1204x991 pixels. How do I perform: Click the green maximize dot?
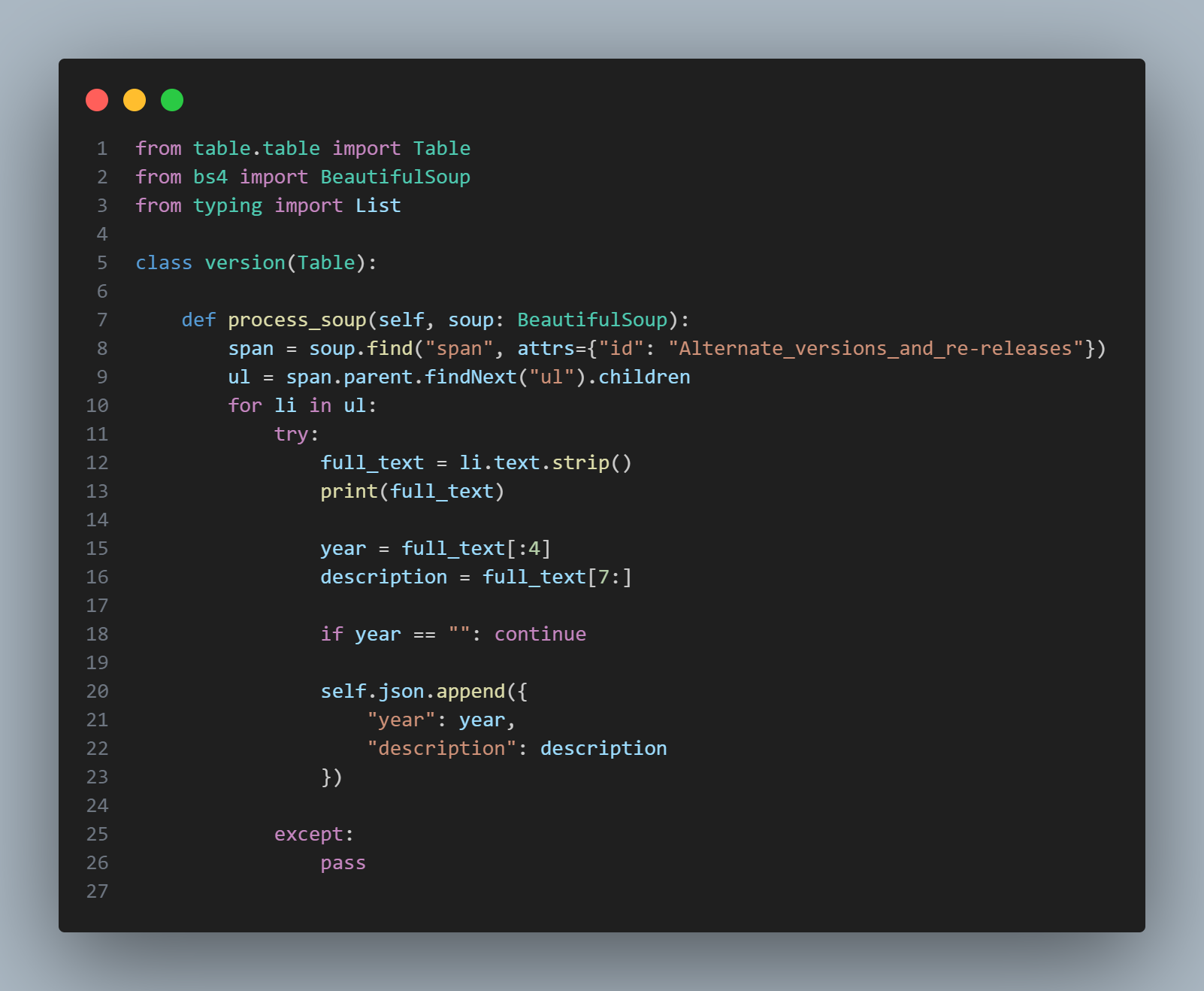[x=172, y=100]
